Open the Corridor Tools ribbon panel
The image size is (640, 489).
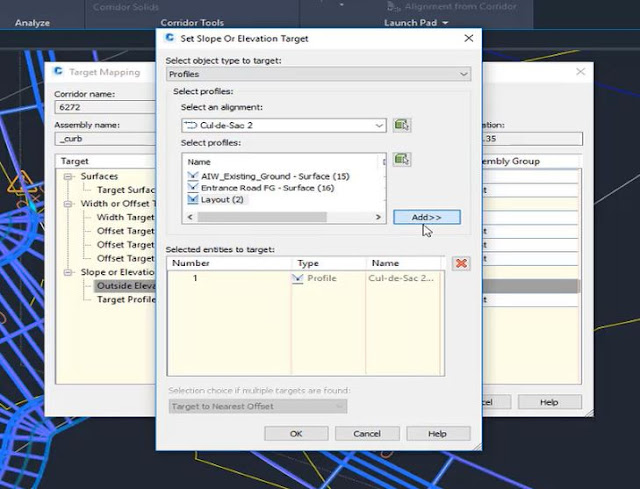pyautogui.click(x=192, y=23)
